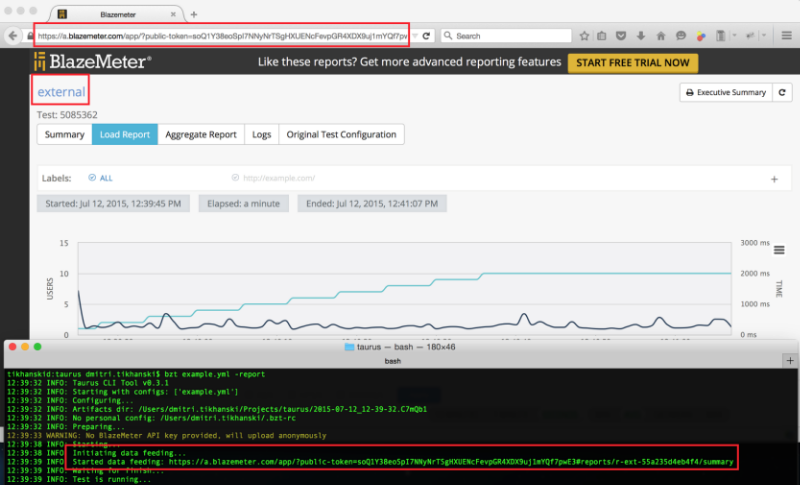800x485 pixels.
Task: Click START FREE TRIAL NOW button
Action: click(x=633, y=63)
